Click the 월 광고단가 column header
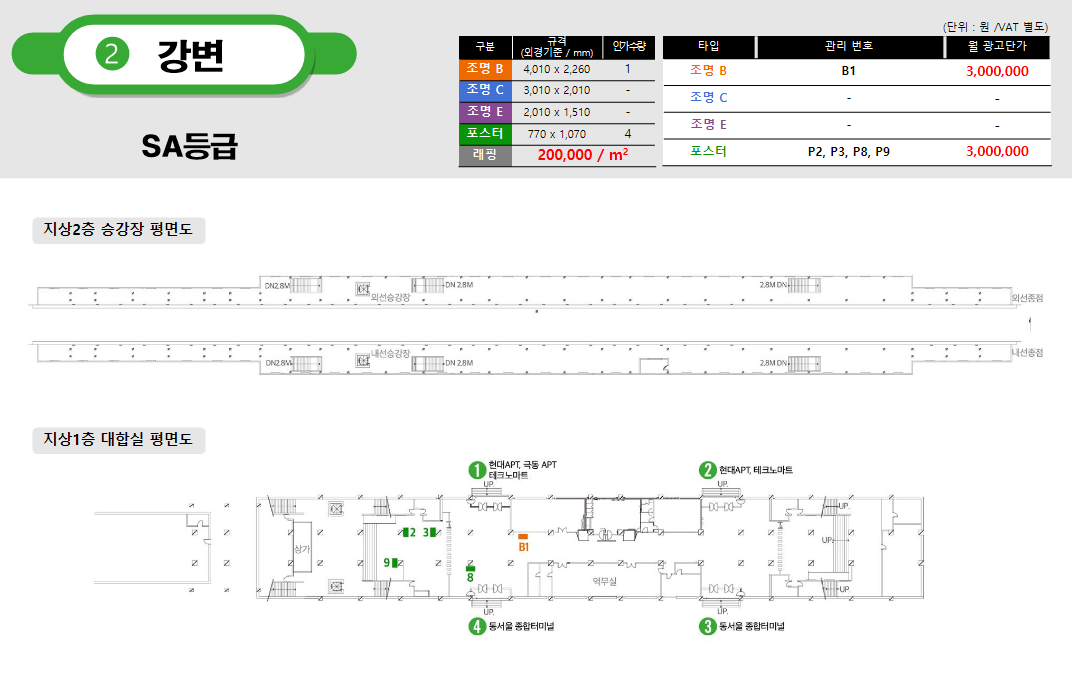 tap(997, 46)
